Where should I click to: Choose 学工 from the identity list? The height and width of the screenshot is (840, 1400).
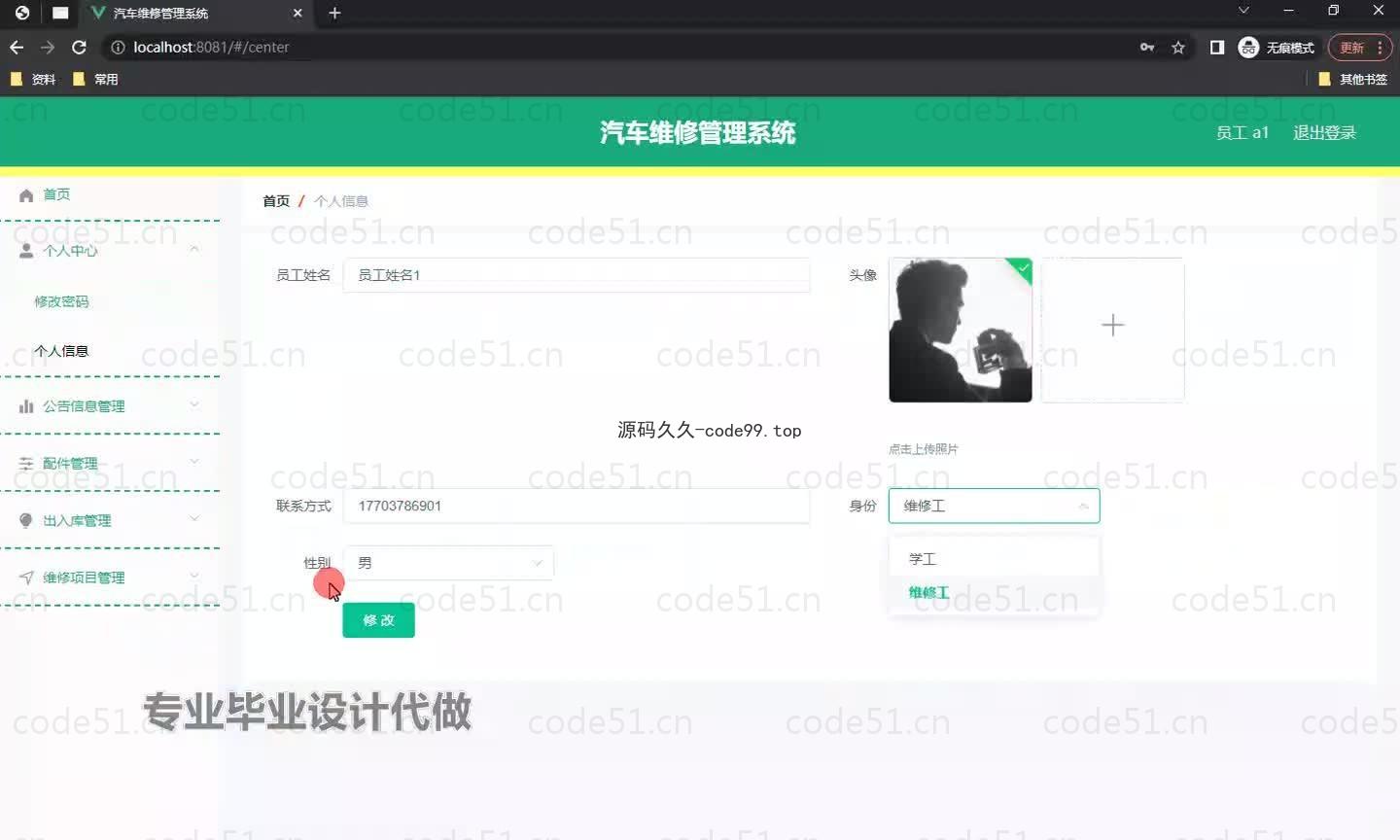[994, 559]
